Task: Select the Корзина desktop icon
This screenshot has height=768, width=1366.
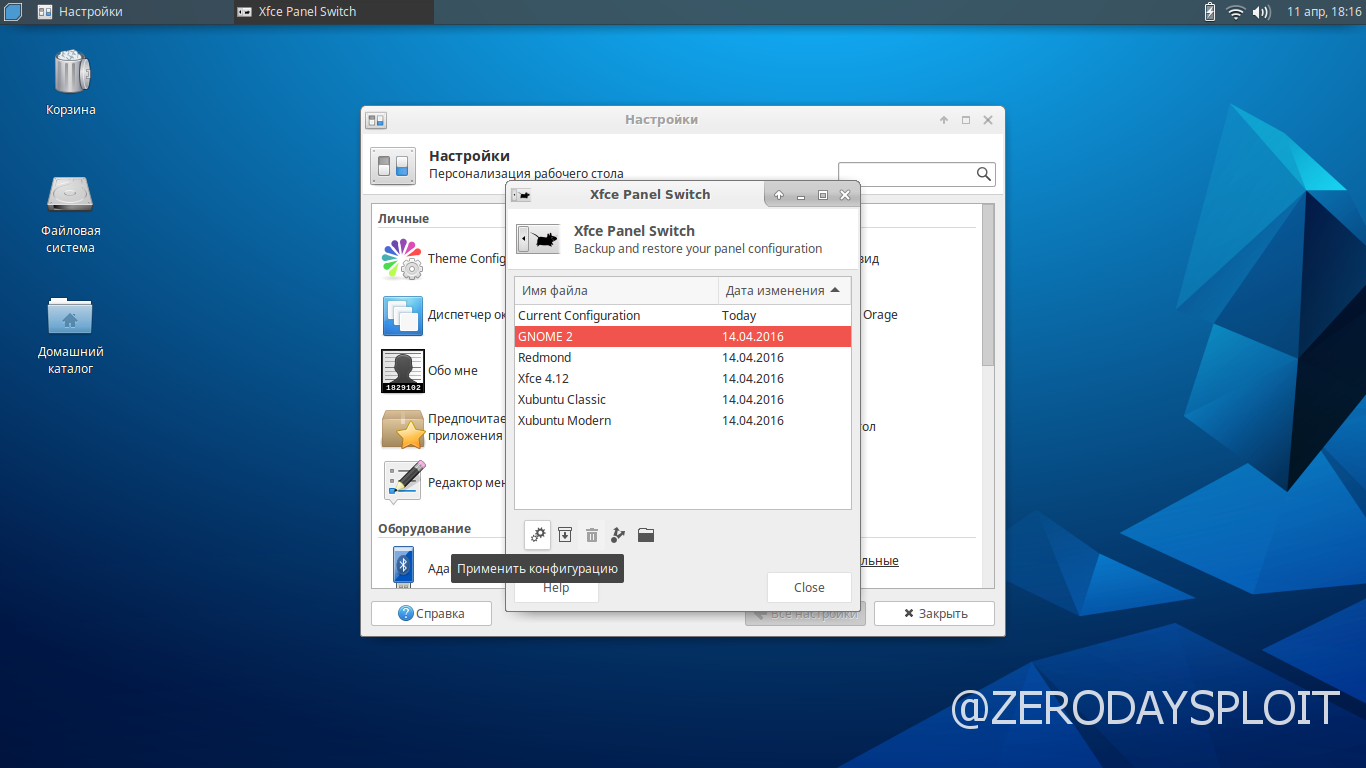Action: tap(70, 72)
